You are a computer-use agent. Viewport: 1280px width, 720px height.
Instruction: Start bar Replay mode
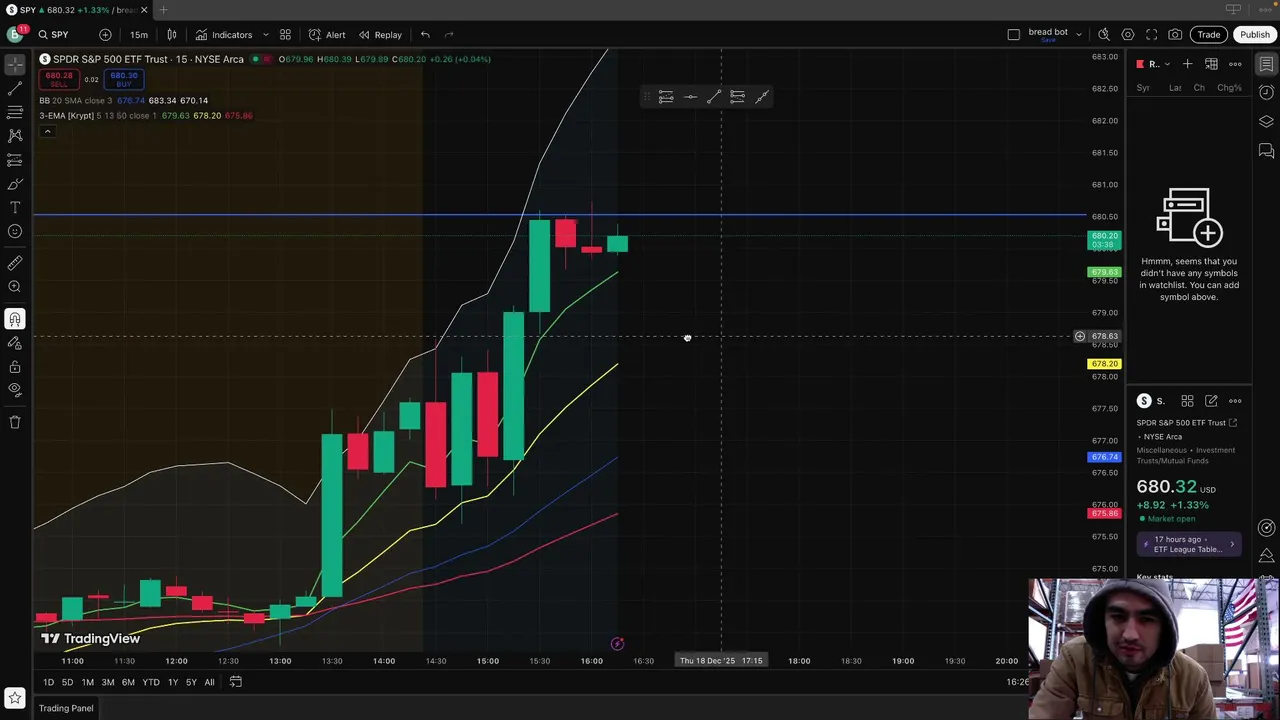tap(380, 35)
